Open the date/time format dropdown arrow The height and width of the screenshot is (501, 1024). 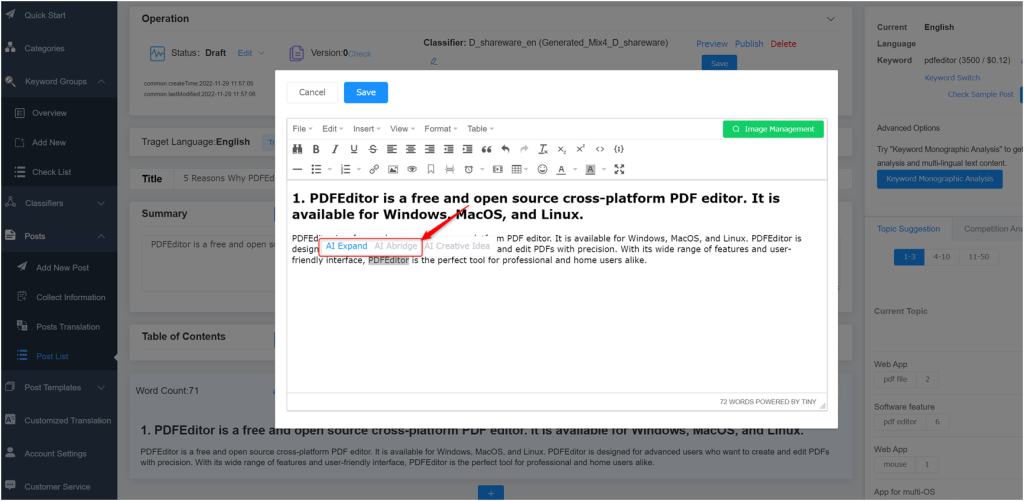point(482,169)
